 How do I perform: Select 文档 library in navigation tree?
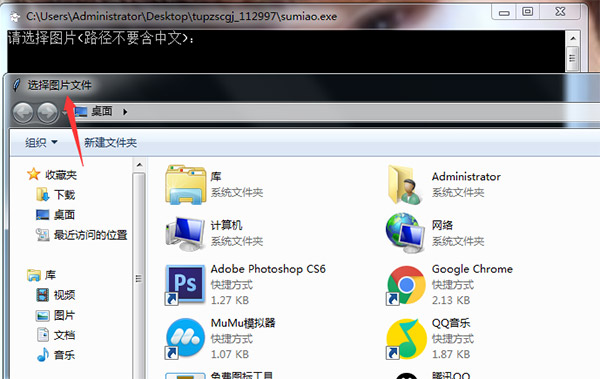pyautogui.click(x=64, y=335)
